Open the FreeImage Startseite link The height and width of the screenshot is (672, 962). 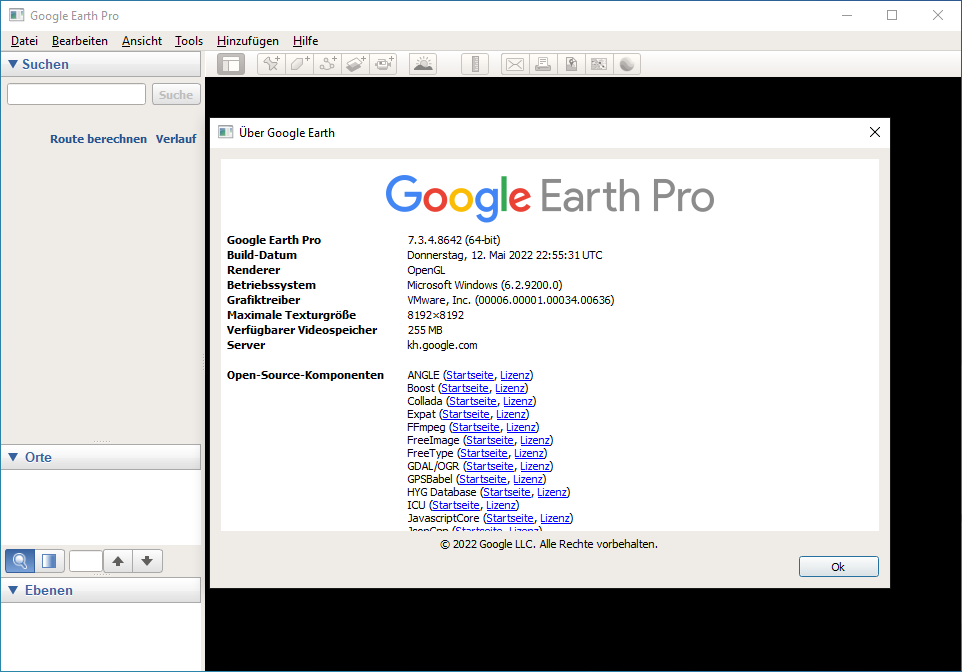point(490,440)
